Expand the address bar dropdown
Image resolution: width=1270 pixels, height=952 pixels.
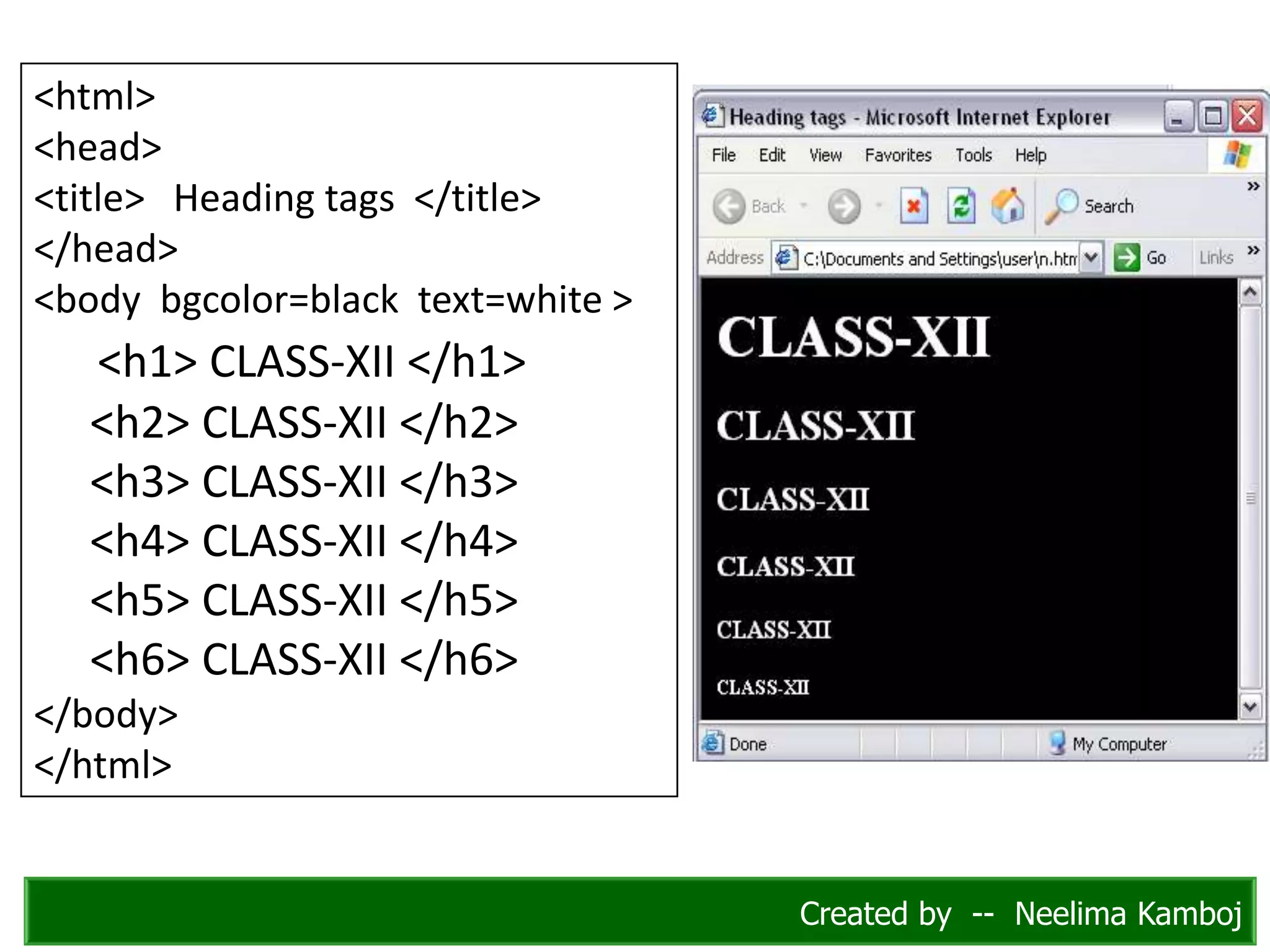1091,257
